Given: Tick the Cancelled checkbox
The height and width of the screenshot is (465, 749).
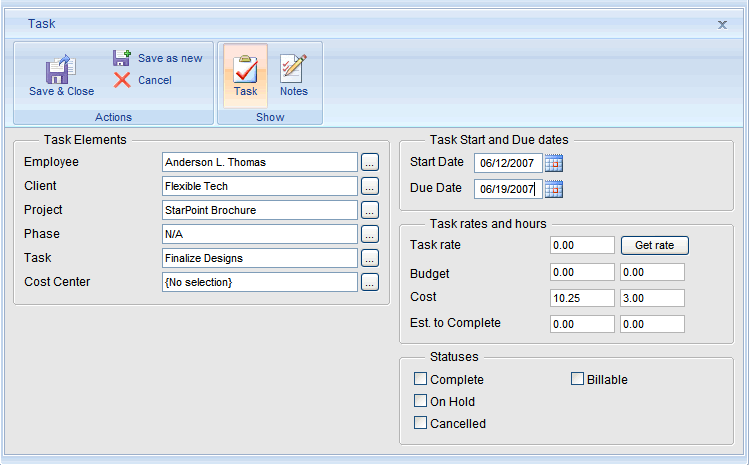Looking at the screenshot, I should pyautogui.click(x=420, y=423).
